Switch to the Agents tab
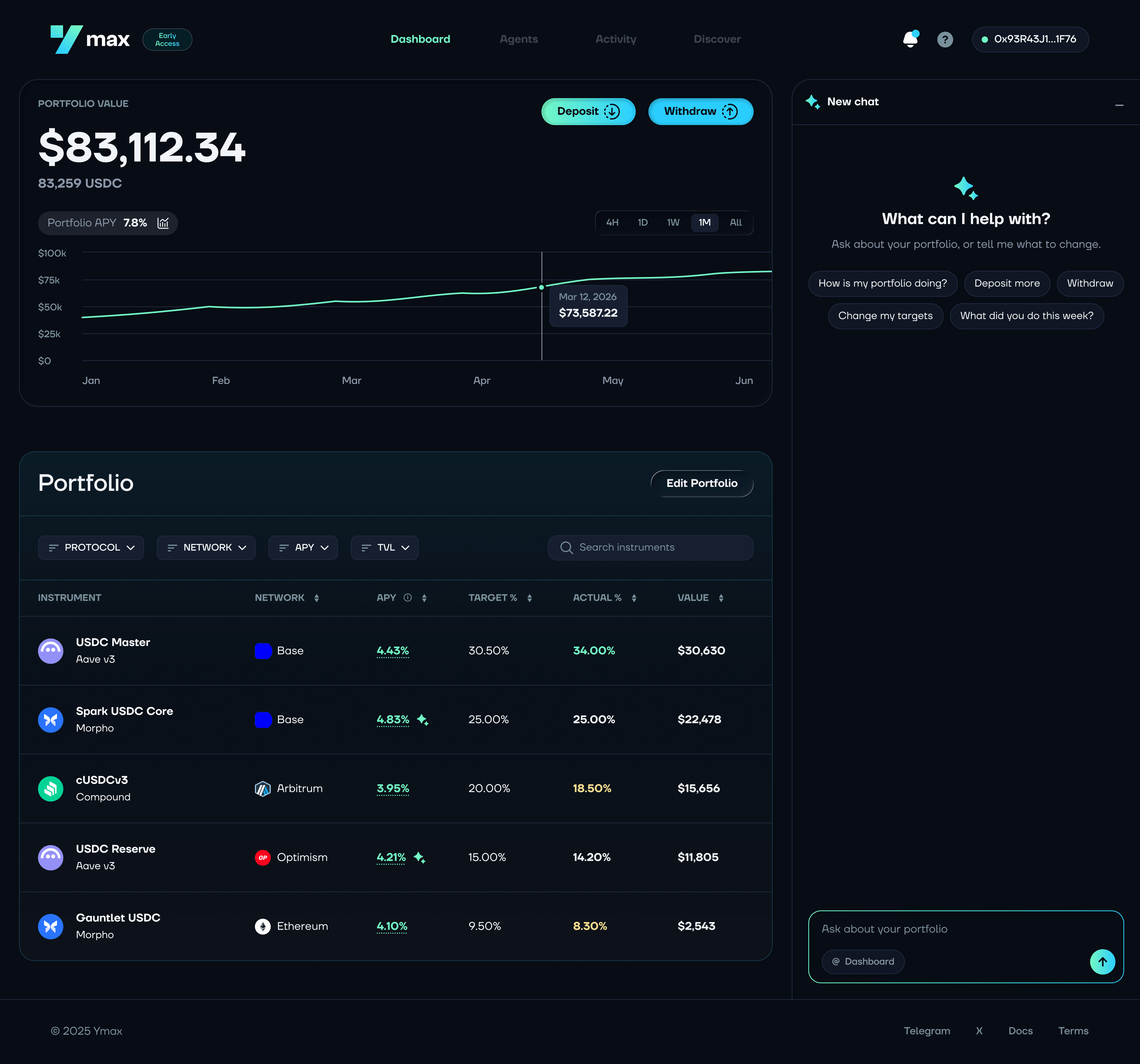Viewport: 1140px width, 1064px height. coord(518,39)
